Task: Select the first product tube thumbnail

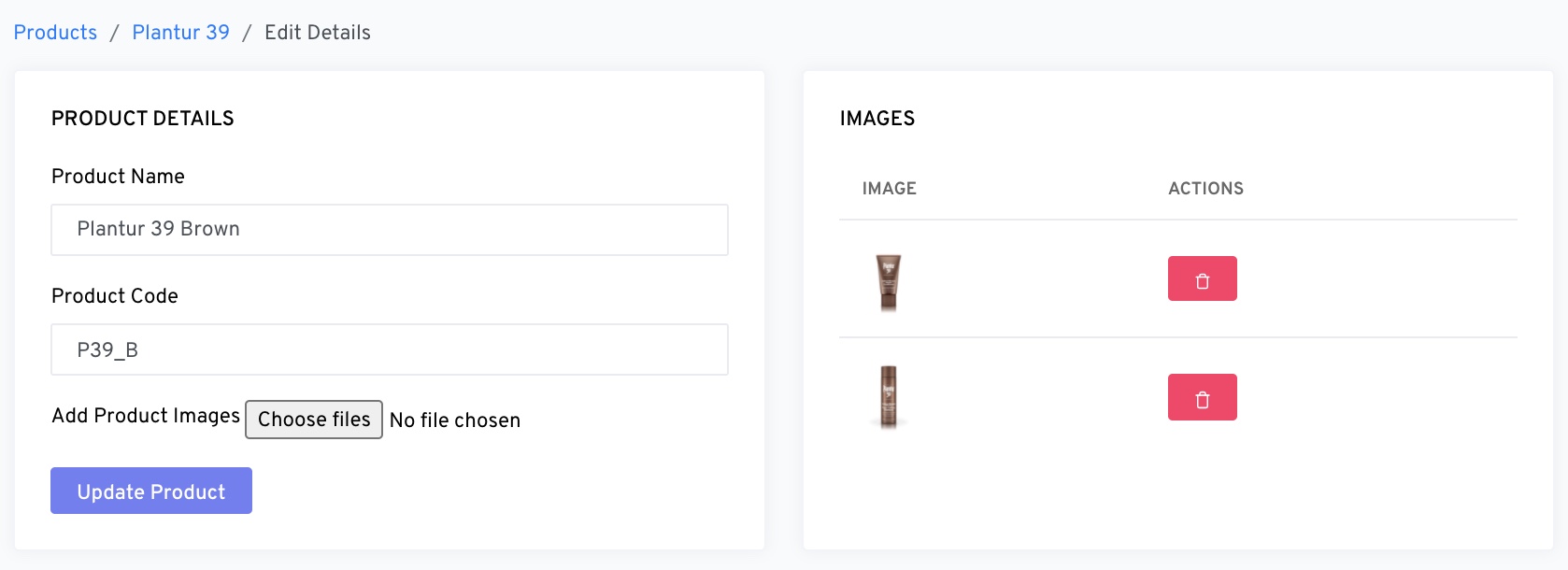Action: point(888,281)
